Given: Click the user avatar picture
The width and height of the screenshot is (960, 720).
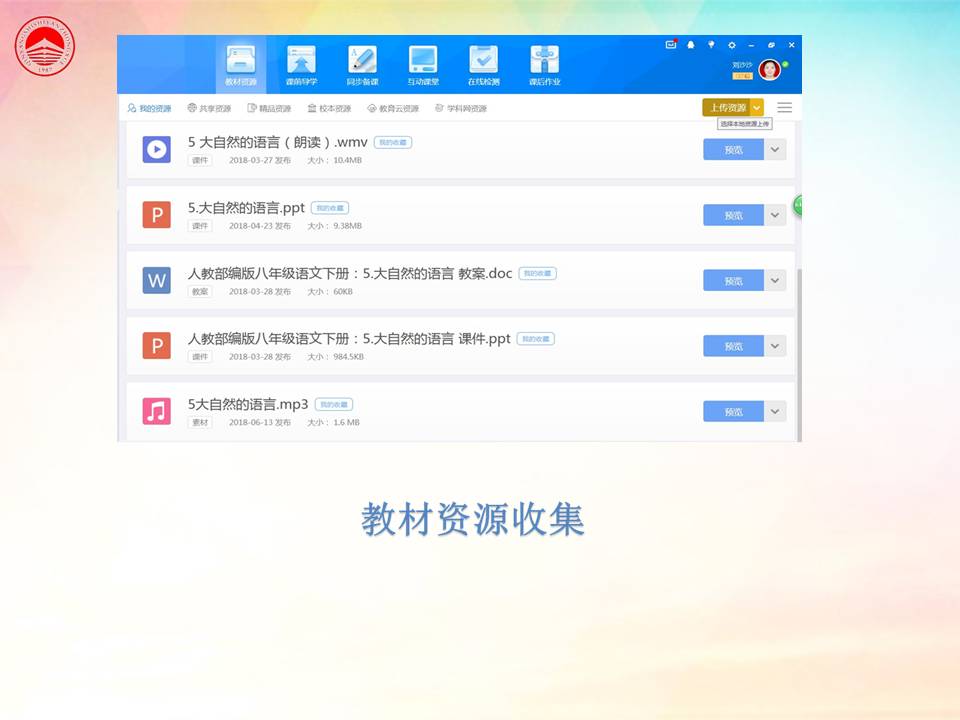Looking at the screenshot, I should [769, 69].
